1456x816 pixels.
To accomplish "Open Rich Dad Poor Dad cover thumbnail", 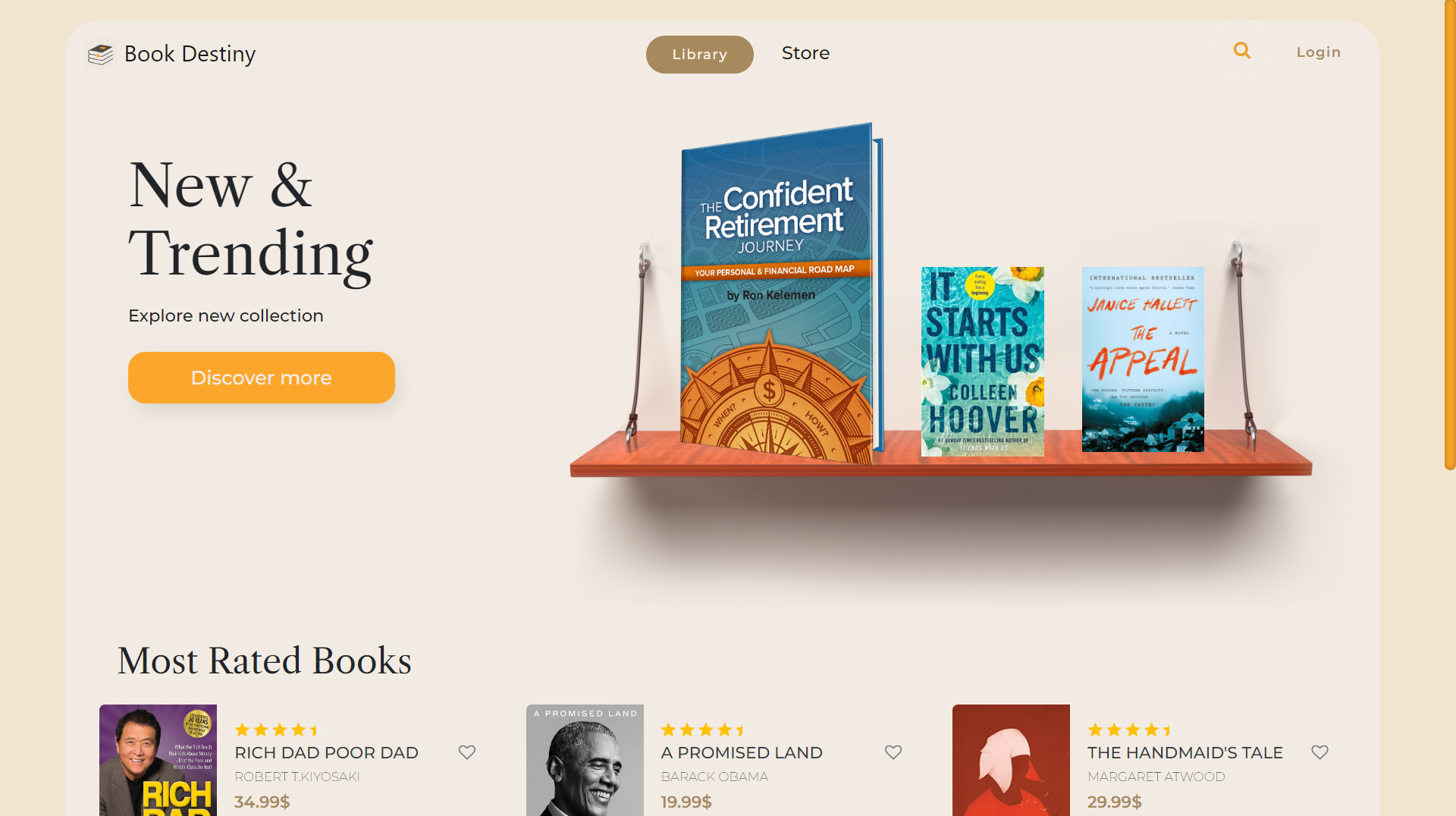I will (158, 760).
